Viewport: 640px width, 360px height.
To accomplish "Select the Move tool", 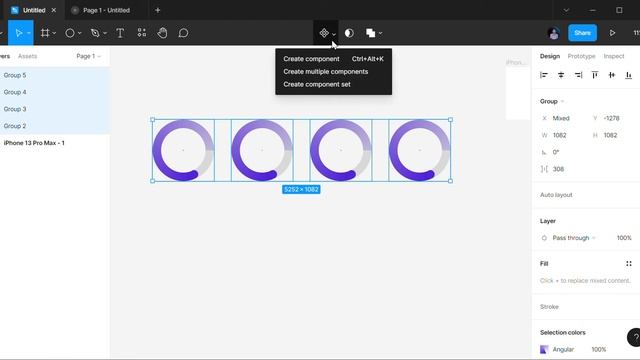I will click(x=18, y=33).
